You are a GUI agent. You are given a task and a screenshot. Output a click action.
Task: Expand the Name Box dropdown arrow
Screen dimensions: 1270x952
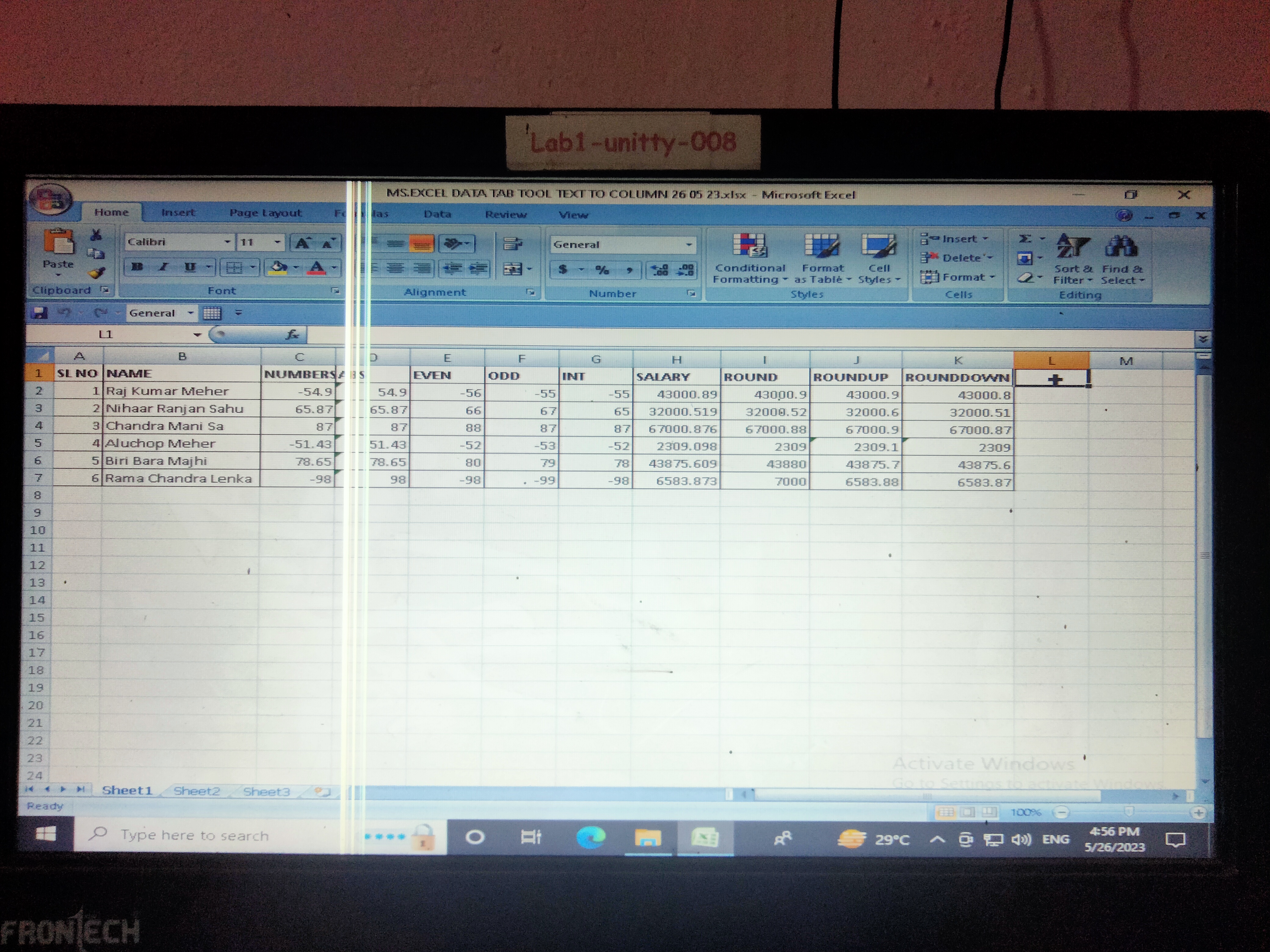point(197,334)
